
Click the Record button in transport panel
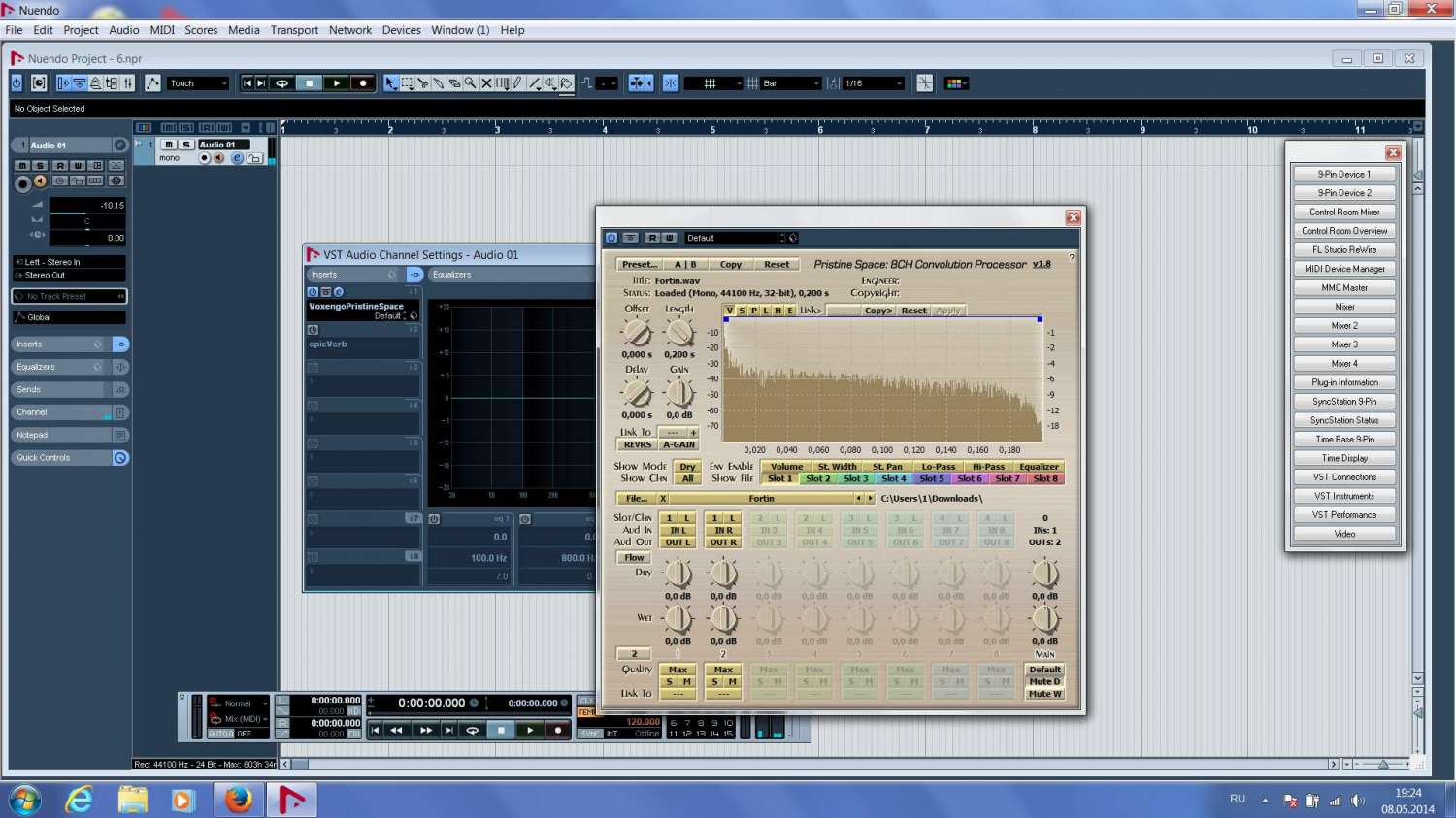tap(557, 730)
